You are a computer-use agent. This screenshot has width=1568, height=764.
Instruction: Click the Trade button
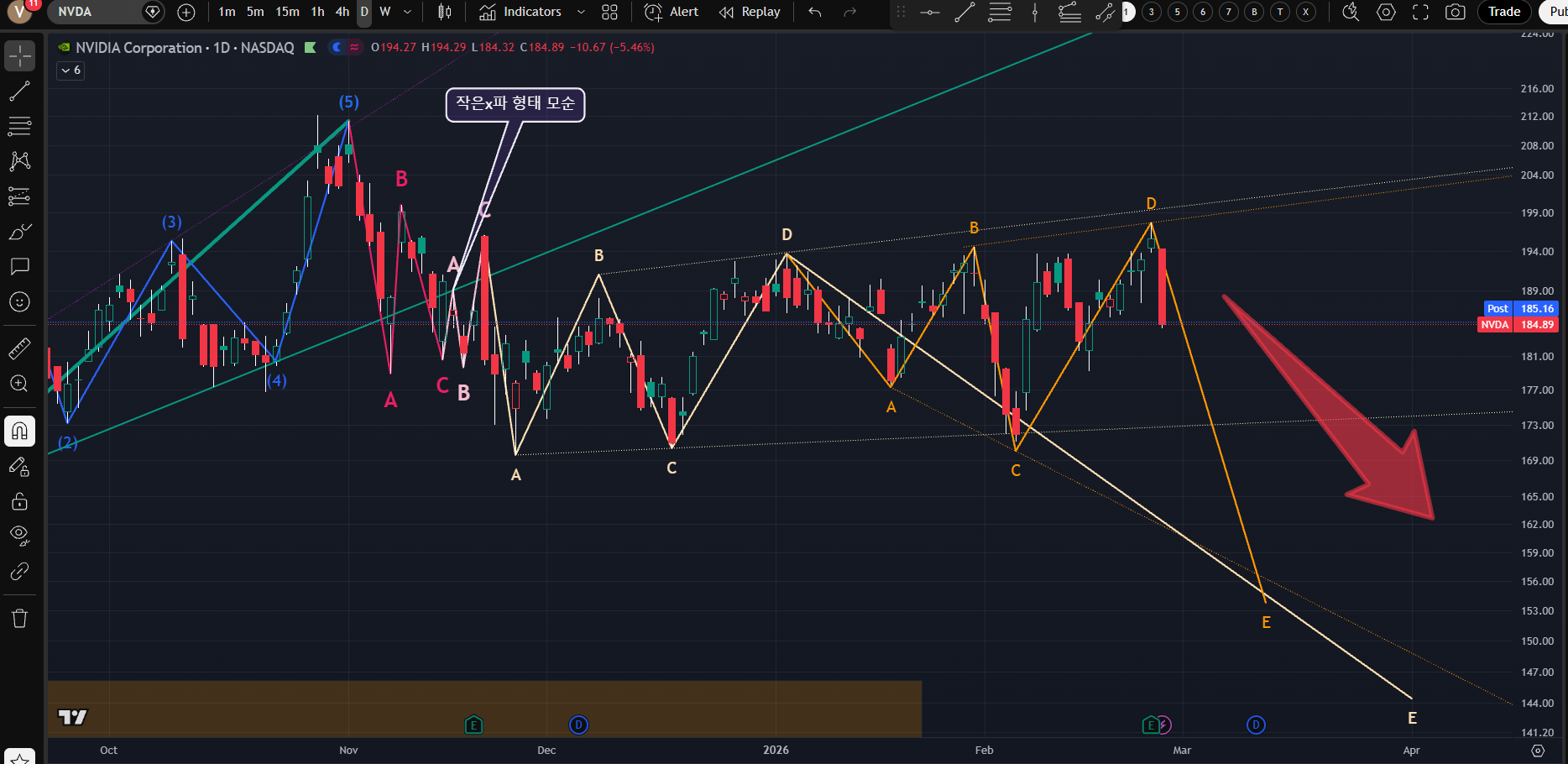click(x=1503, y=12)
